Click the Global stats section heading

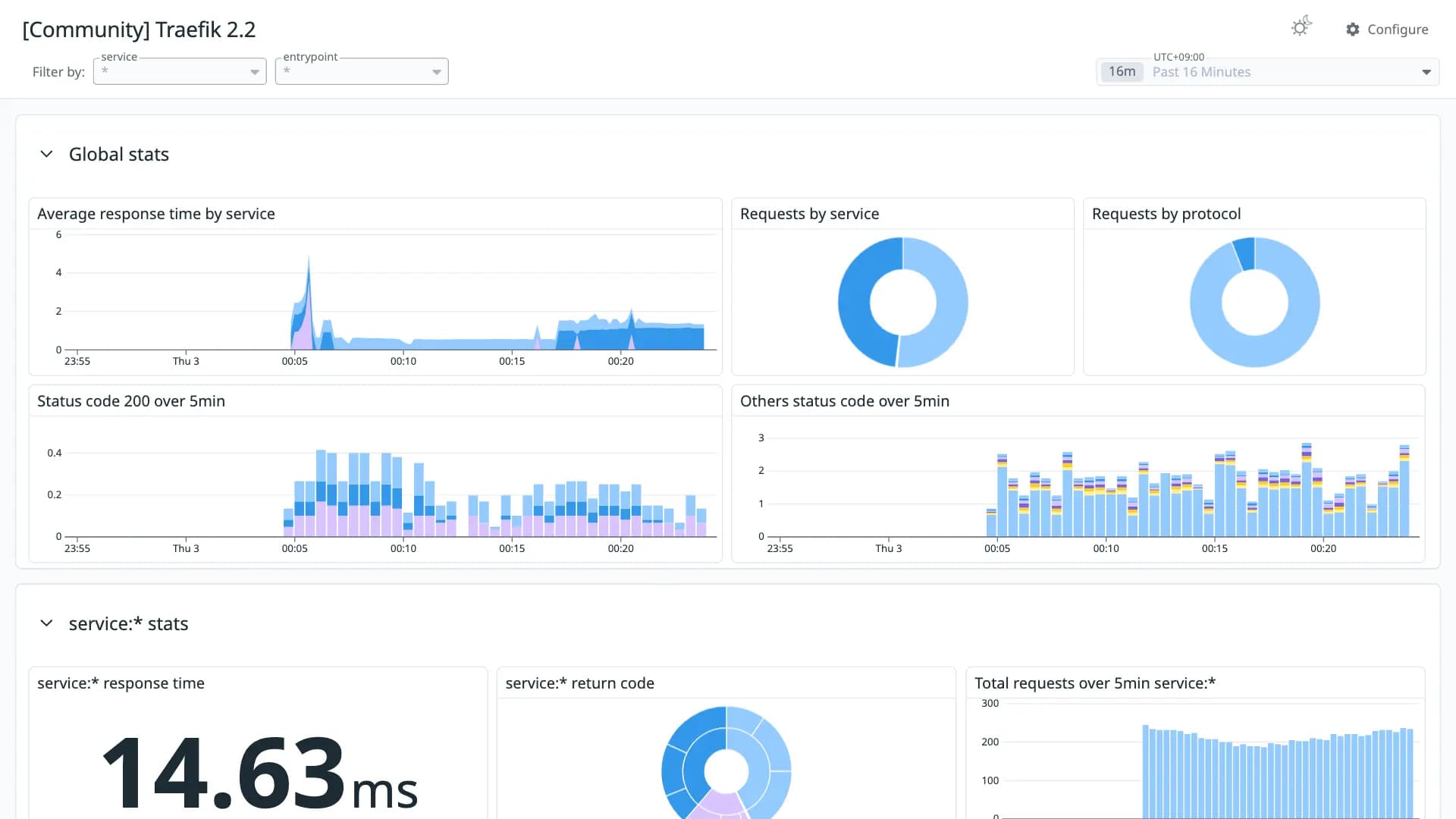(119, 154)
